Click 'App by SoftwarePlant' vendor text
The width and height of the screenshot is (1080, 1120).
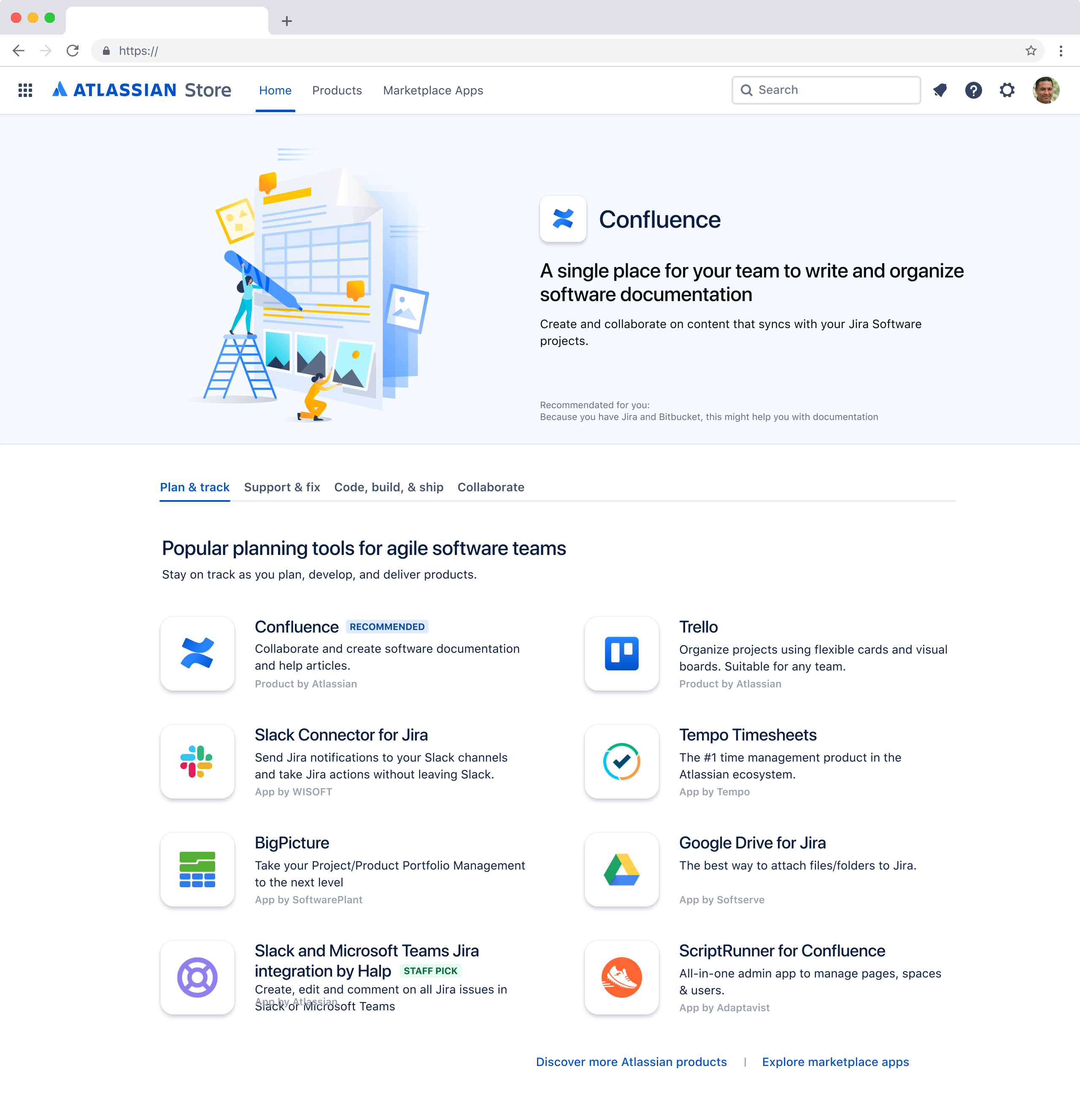(309, 900)
